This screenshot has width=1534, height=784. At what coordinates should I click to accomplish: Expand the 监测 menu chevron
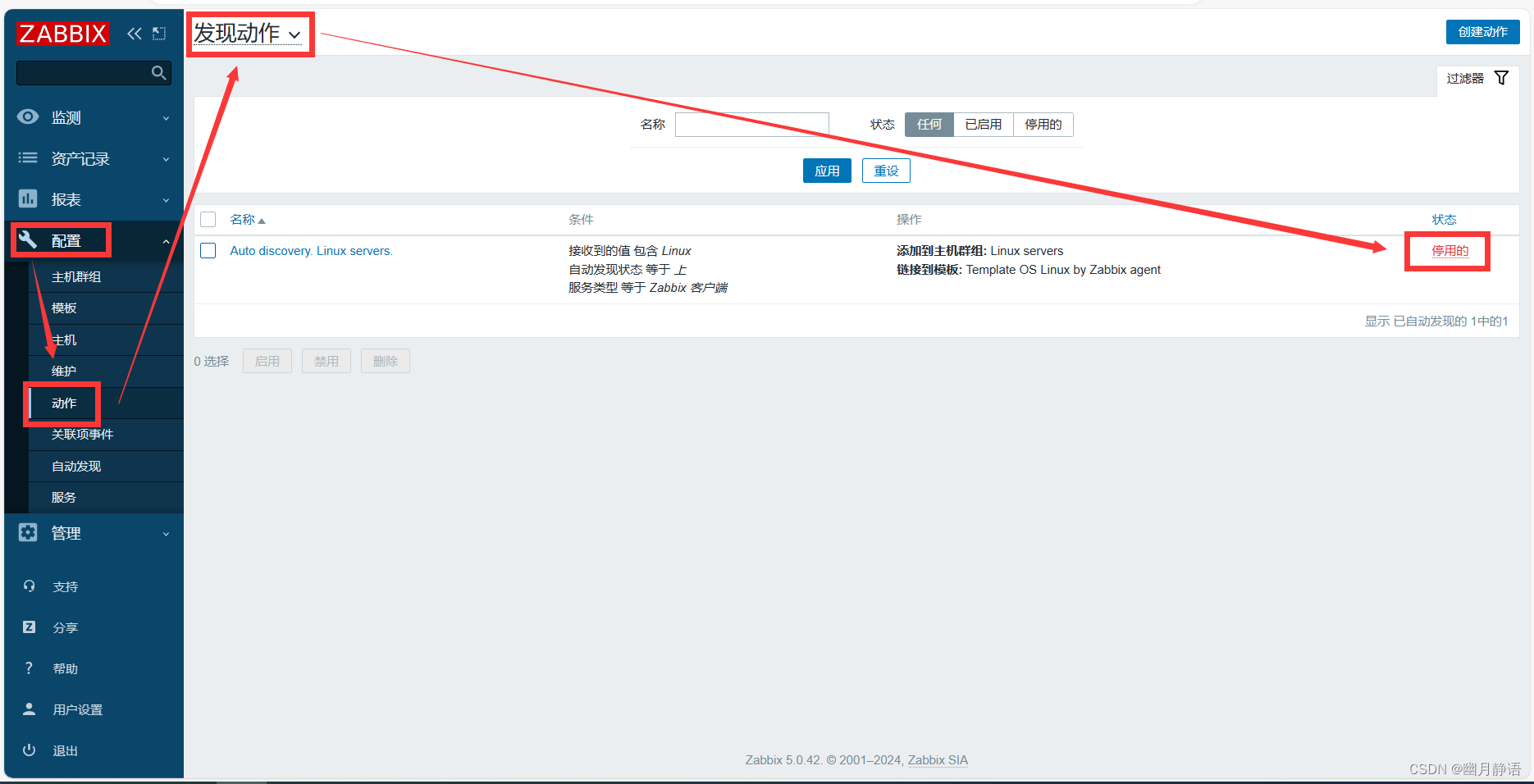(166, 118)
